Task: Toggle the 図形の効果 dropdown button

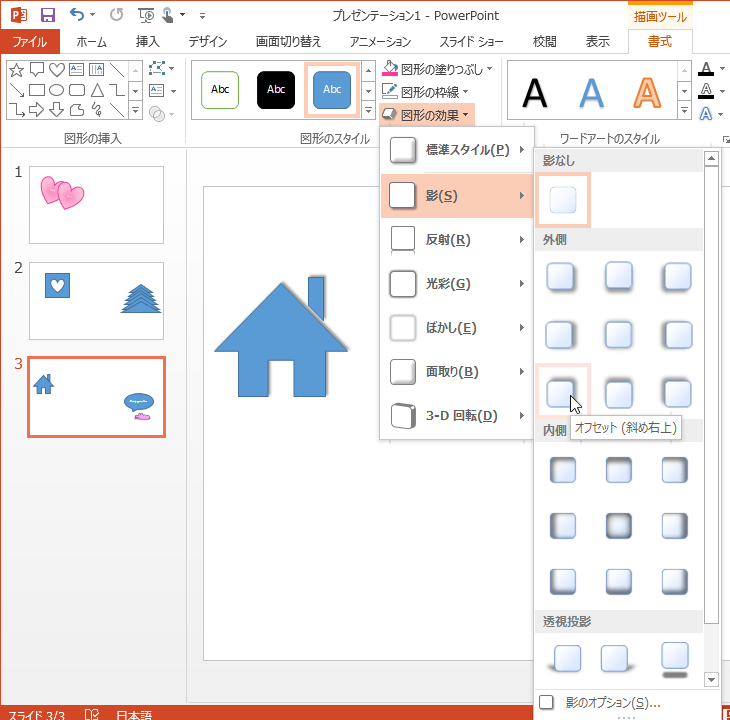Action: 427,114
